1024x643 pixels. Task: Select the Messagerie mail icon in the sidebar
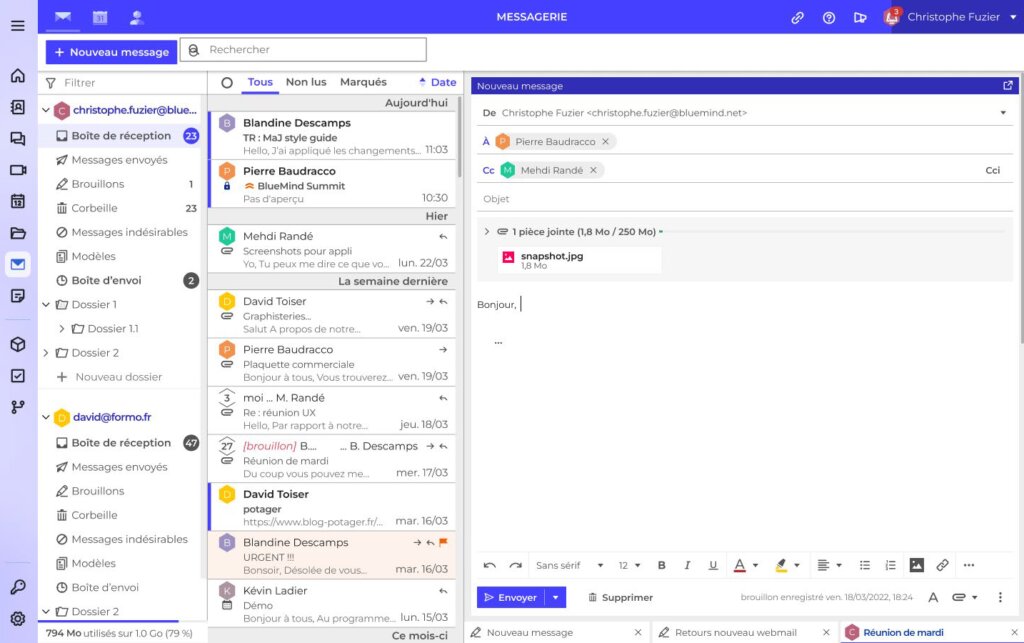pyautogui.click(x=16, y=264)
